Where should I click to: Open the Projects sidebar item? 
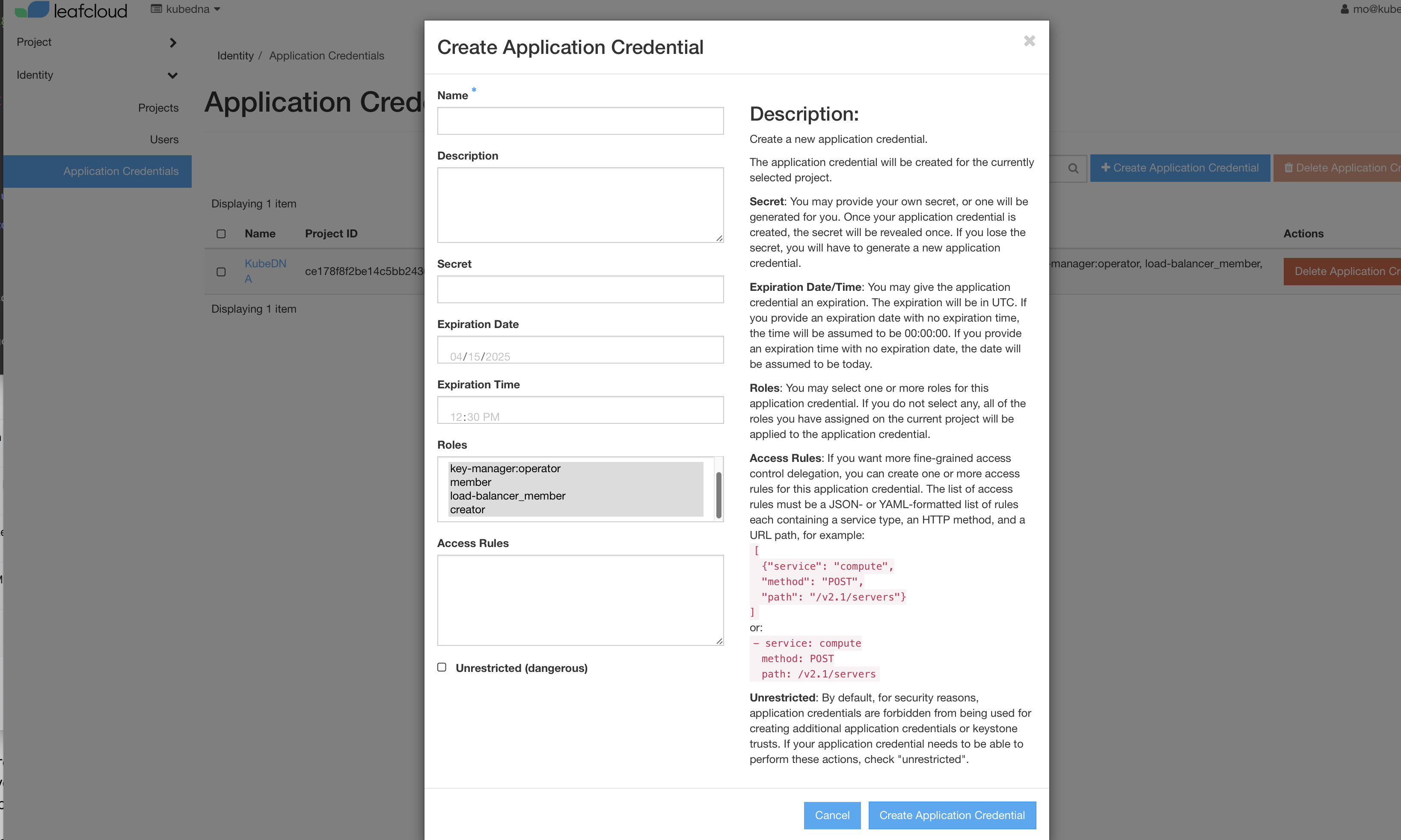click(158, 107)
